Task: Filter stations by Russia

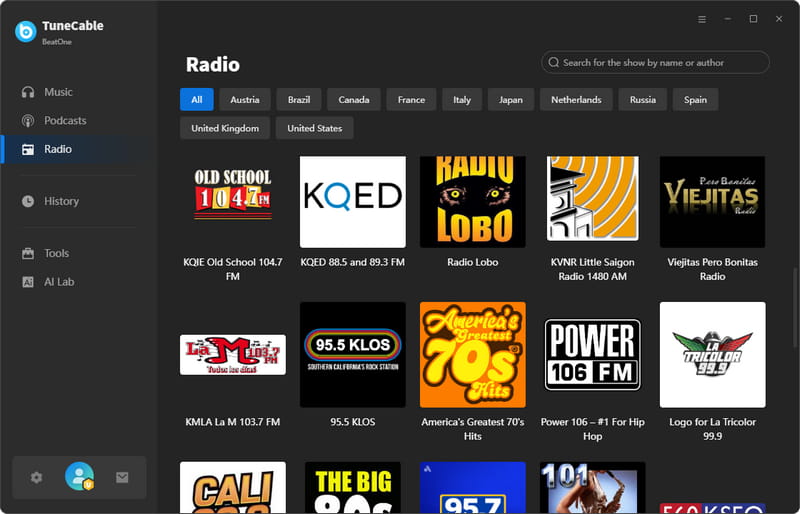Action: click(x=643, y=100)
